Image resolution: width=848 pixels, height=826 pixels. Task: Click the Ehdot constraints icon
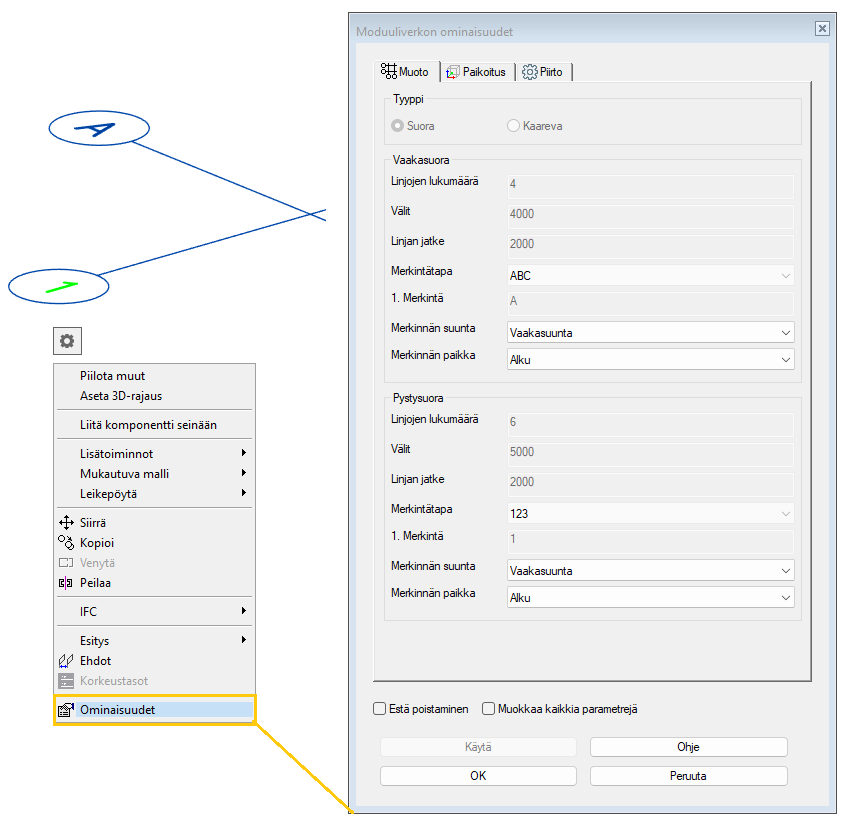(x=65, y=660)
